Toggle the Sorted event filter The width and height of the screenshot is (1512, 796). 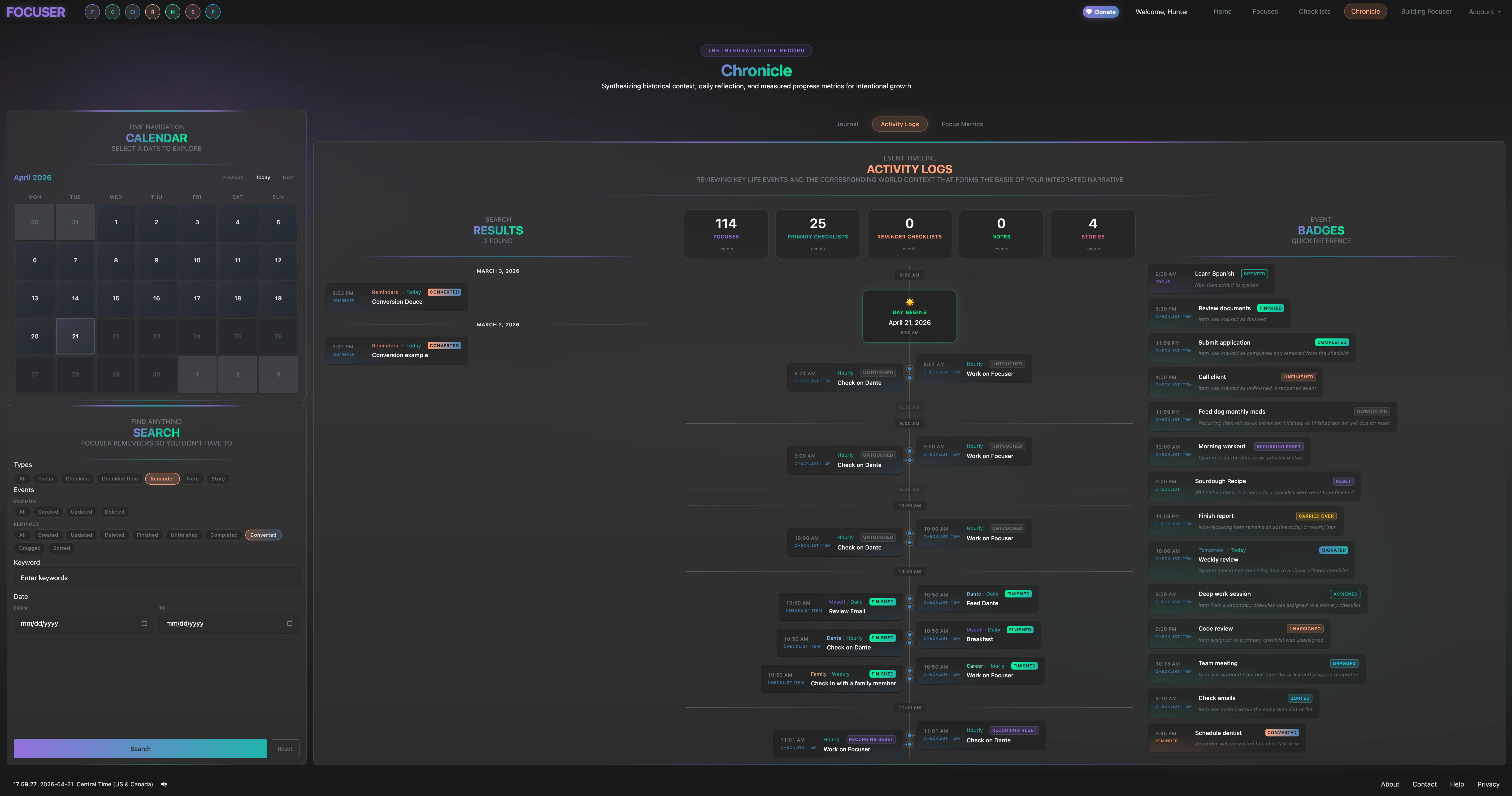(x=62, y=549)
